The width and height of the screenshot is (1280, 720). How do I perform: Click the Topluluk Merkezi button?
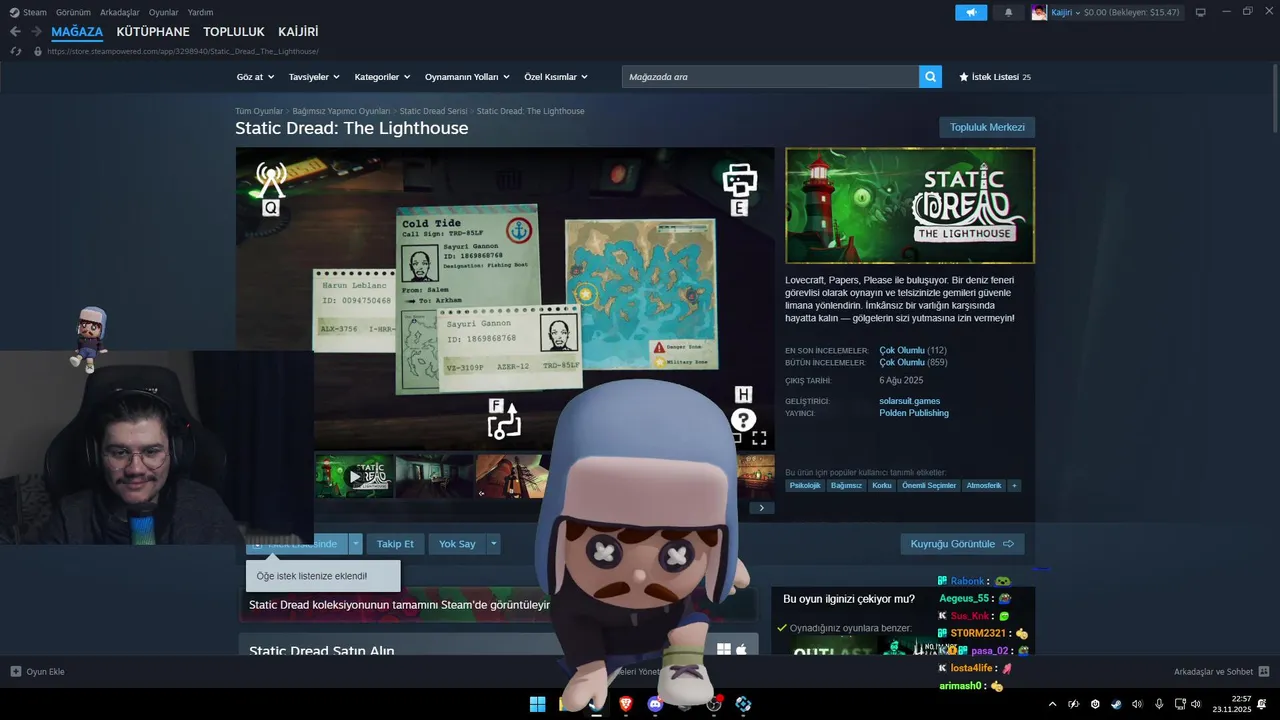pyautogui.click(x=987, y=127)
